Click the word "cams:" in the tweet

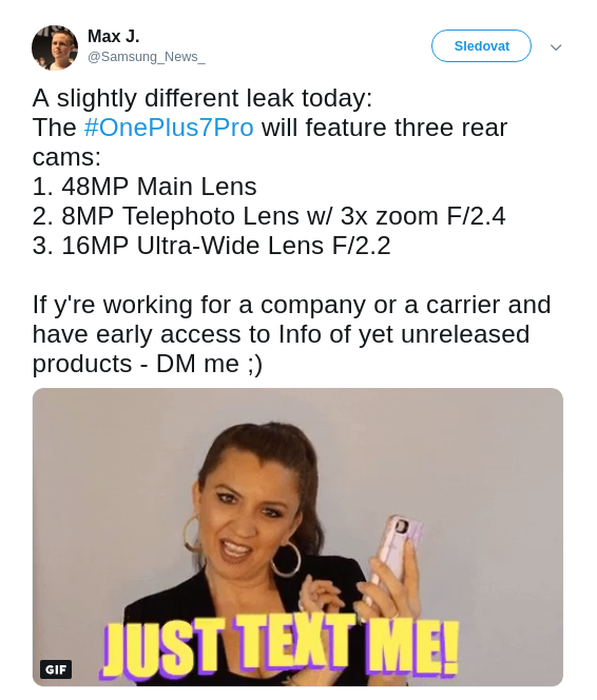(x=67, y=157)
